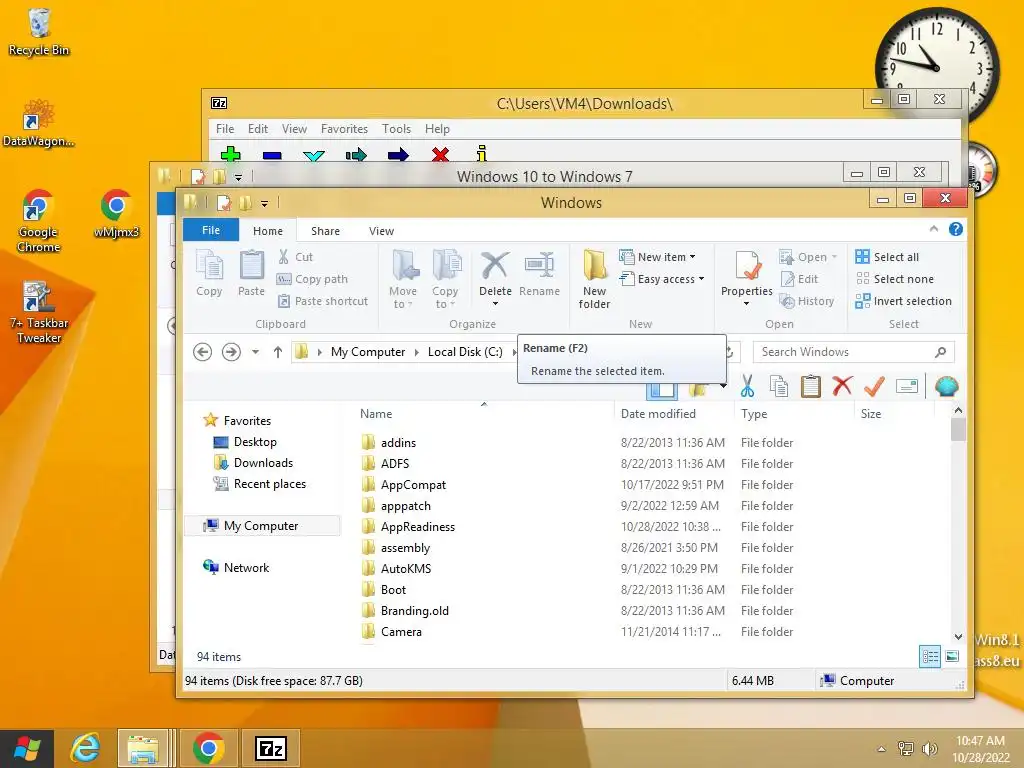Select Downloads in Favorites pane
Image resolution: width=1024 pixels, height=768 pixels.
263,462
